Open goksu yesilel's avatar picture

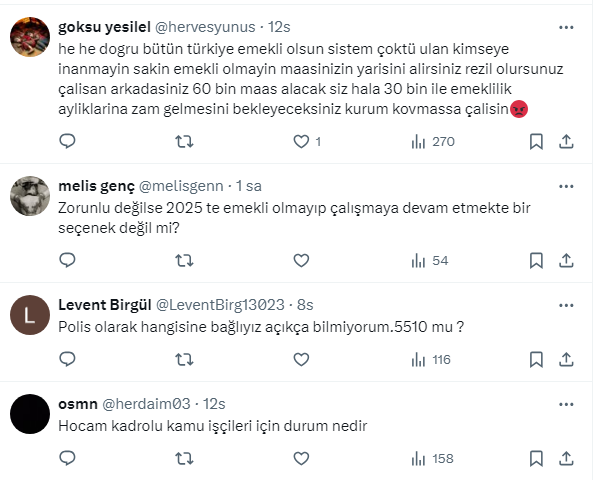tap(30, 39)
